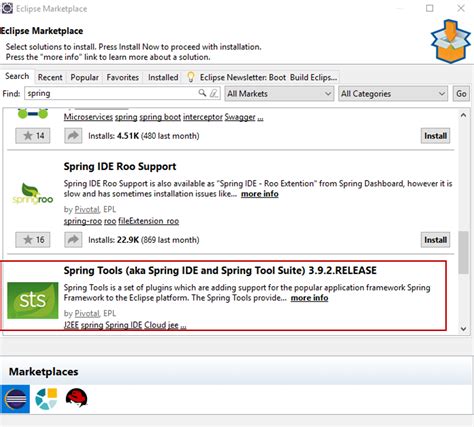Click the J2EE tag link

coord(71,325)
